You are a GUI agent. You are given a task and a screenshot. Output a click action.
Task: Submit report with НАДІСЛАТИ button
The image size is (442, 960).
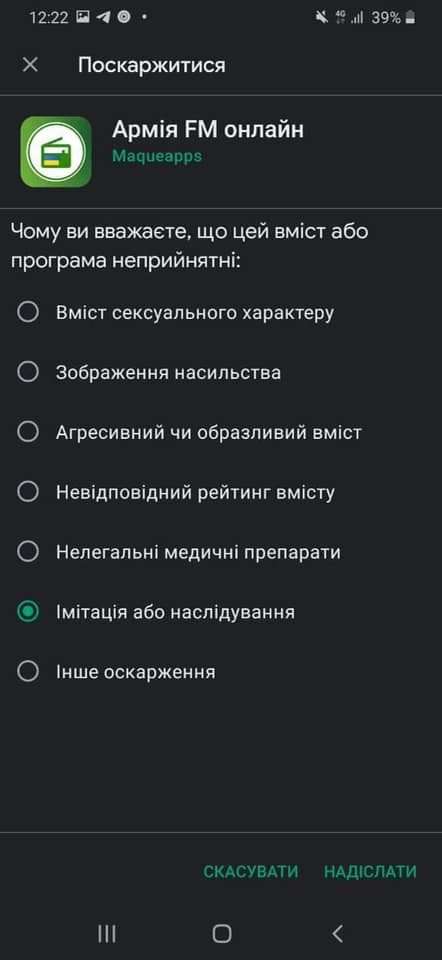click(370, 871)
